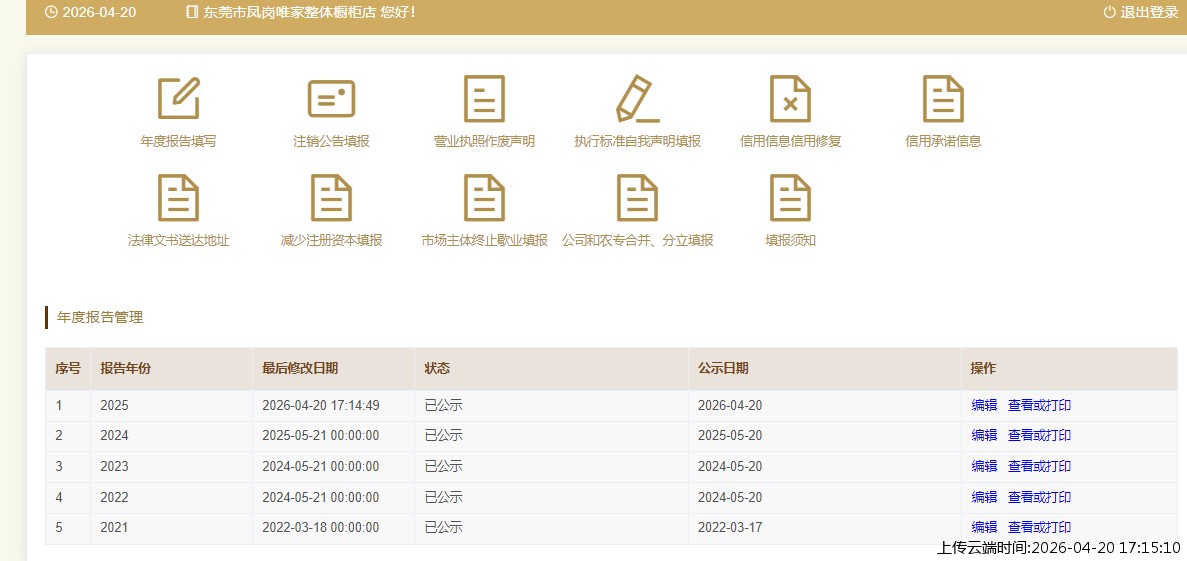View or print the 2025 report
This screenshot has height=561, width=1187.
[1039, 405]
